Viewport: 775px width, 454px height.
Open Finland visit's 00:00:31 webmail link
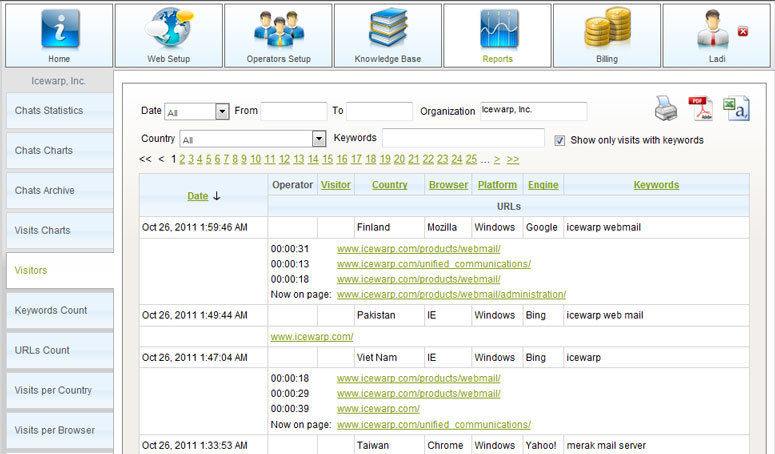419,249
